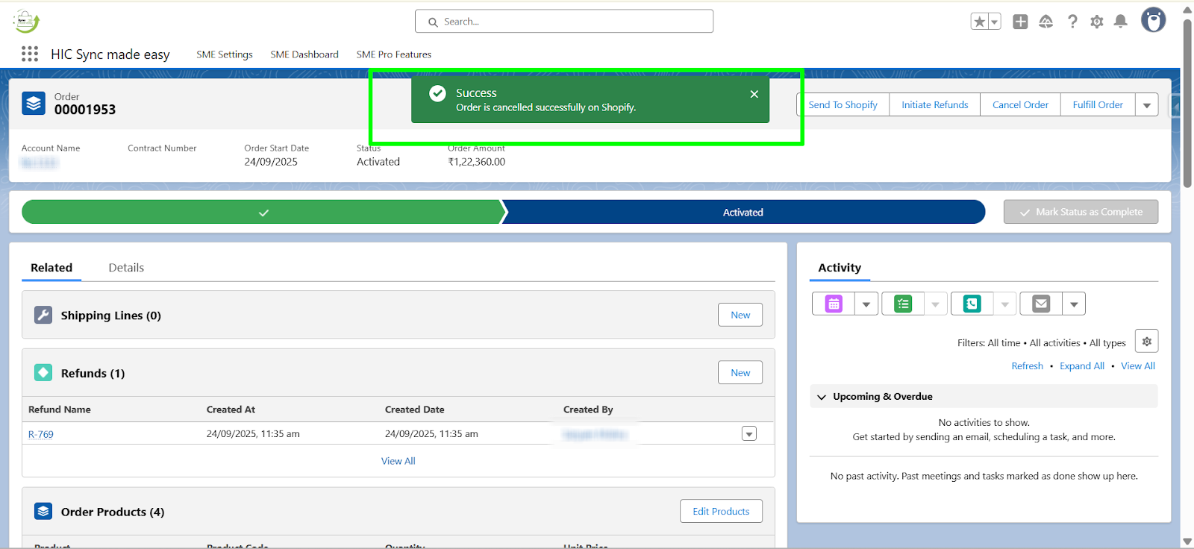1194x549 pixels.
Task: Click the View All link in Activity
Action: [1138, 366]
